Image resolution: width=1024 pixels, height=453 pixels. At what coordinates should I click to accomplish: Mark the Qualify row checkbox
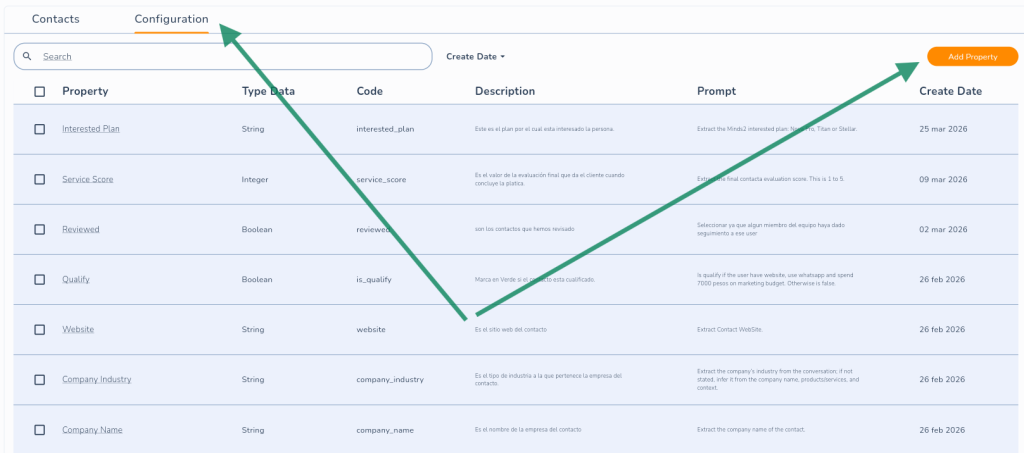[x=40, y=279]
